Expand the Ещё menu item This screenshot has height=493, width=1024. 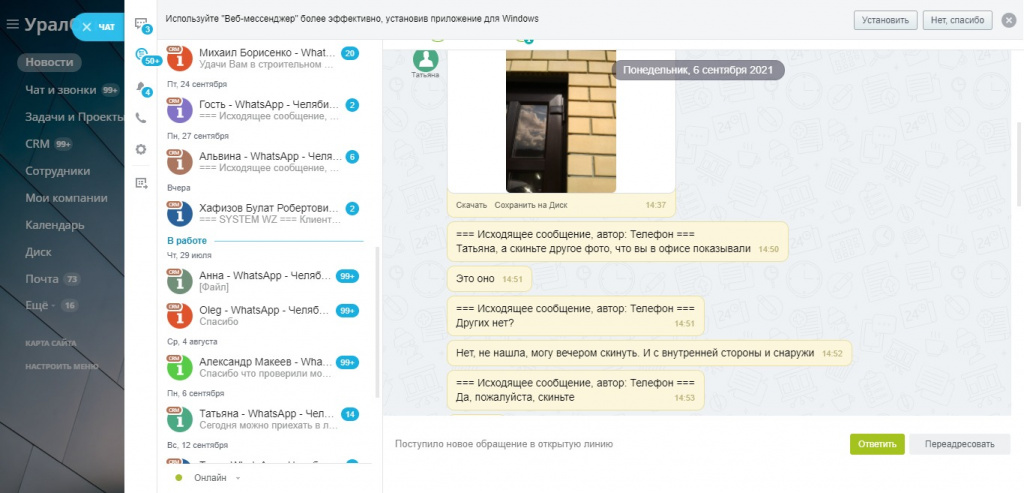(x=39, y=305)
